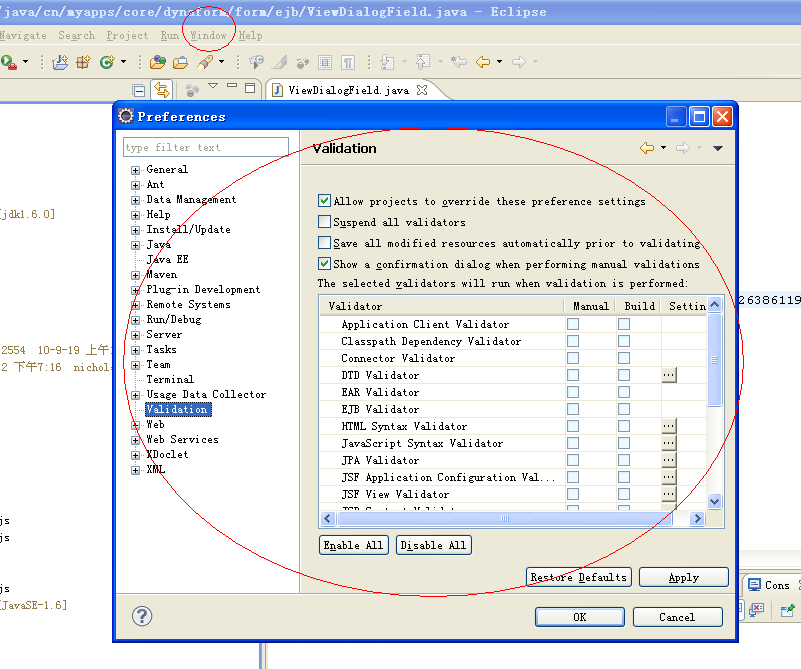Open the dropdown next to Preferences back arrow
The height and width of the screenshot is (669, 801).
tap(663, 148)
